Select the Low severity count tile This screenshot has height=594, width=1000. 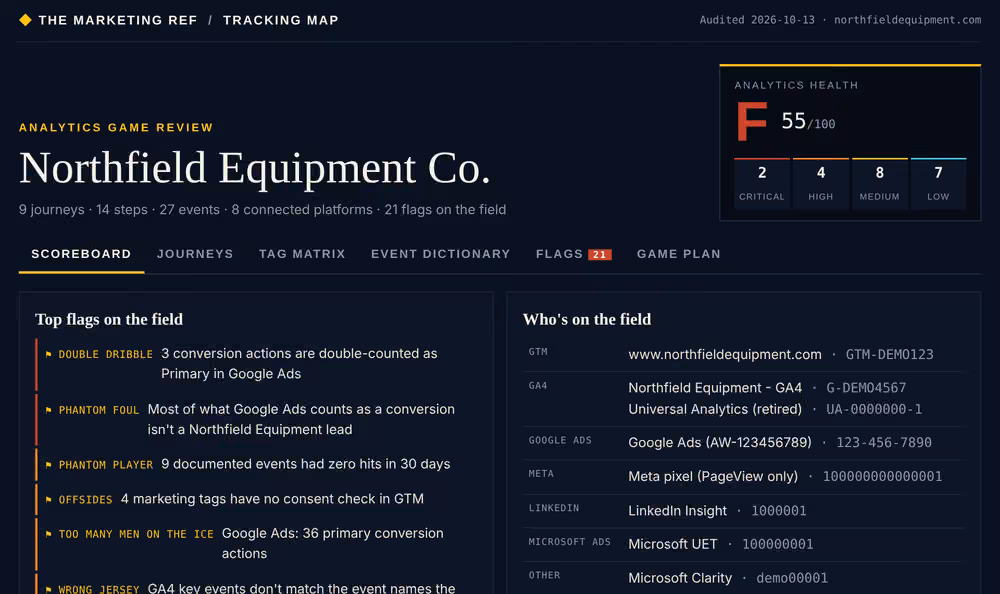pos(938,183)
